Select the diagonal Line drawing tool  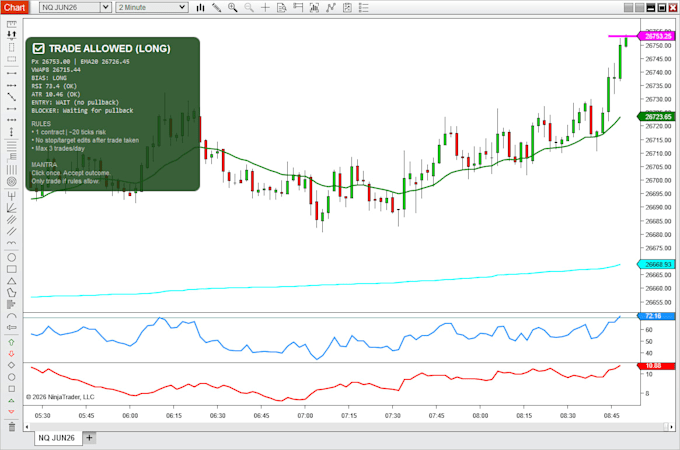[12, 97]
